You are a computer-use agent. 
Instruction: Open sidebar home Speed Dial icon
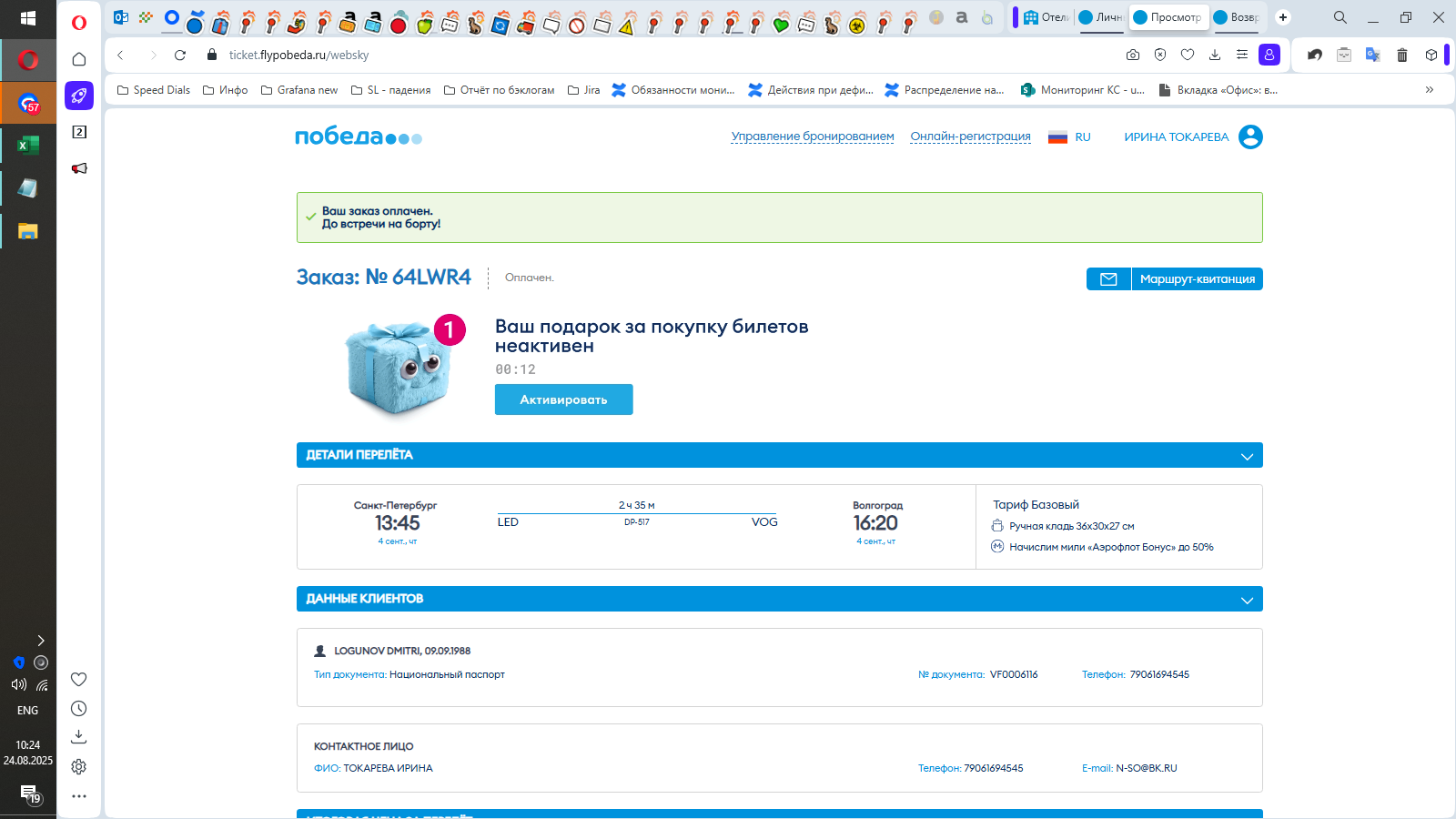tap(79, 59)
